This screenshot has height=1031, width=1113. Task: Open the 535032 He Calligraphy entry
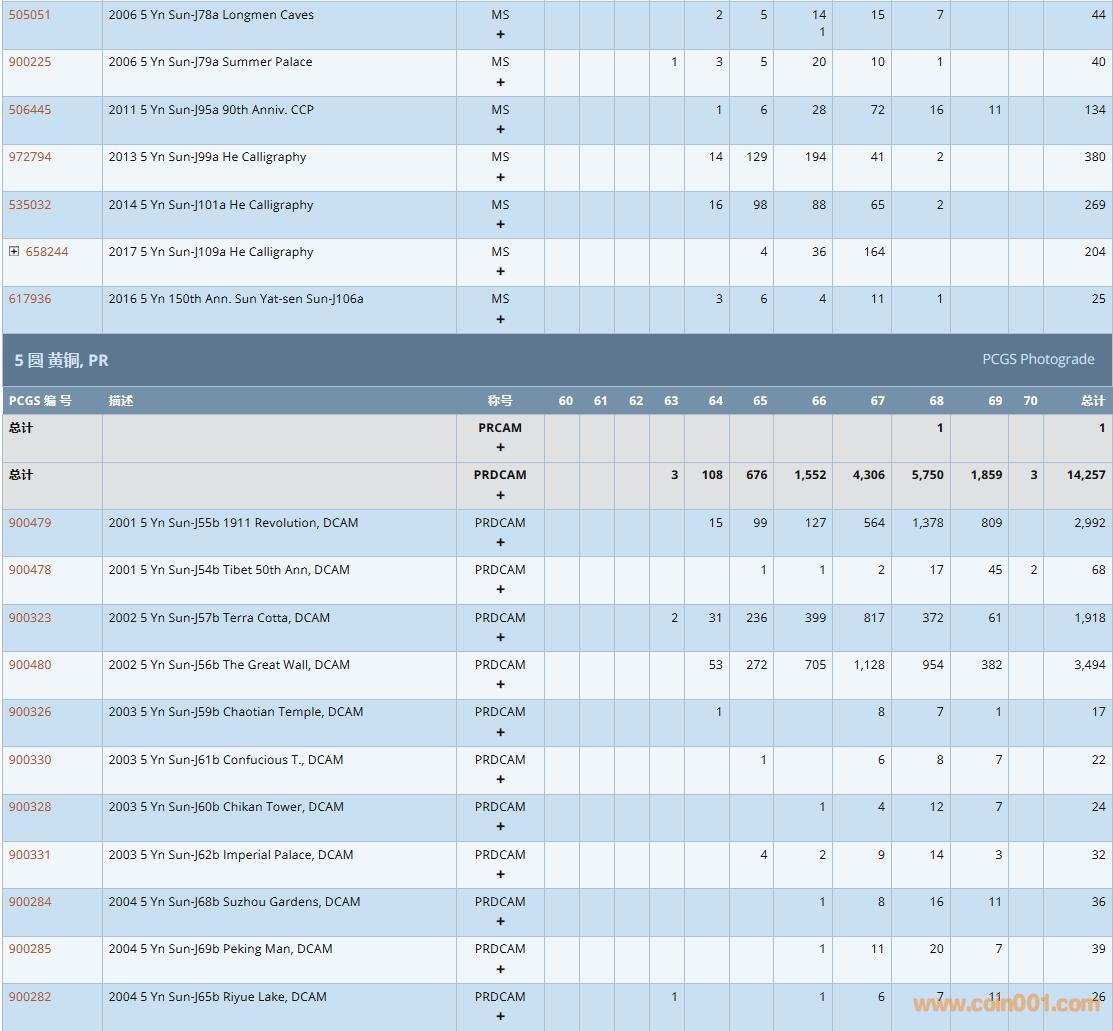pos(30,205)
